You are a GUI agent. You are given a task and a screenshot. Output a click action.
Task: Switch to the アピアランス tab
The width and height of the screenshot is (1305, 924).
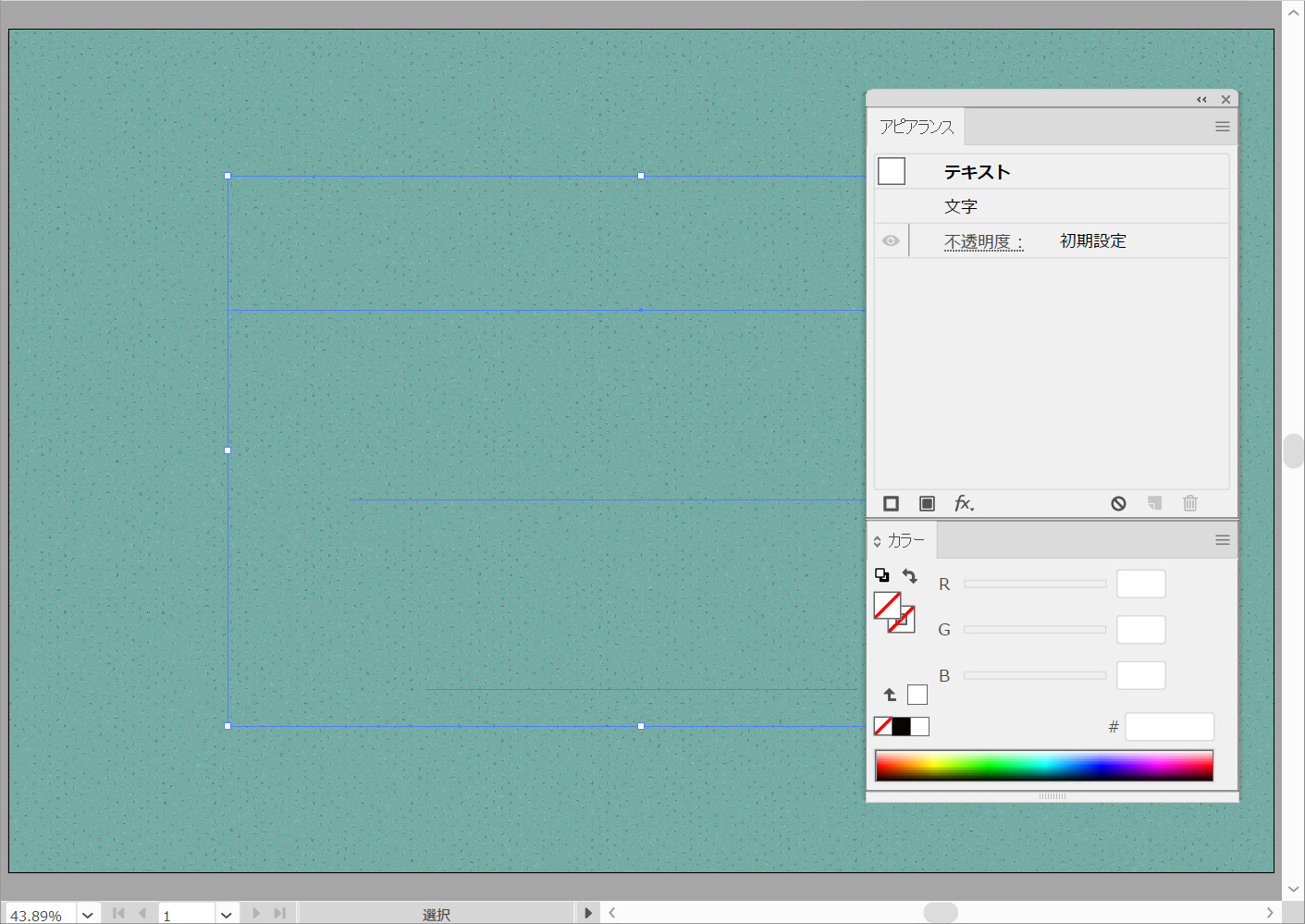(916, 127)
